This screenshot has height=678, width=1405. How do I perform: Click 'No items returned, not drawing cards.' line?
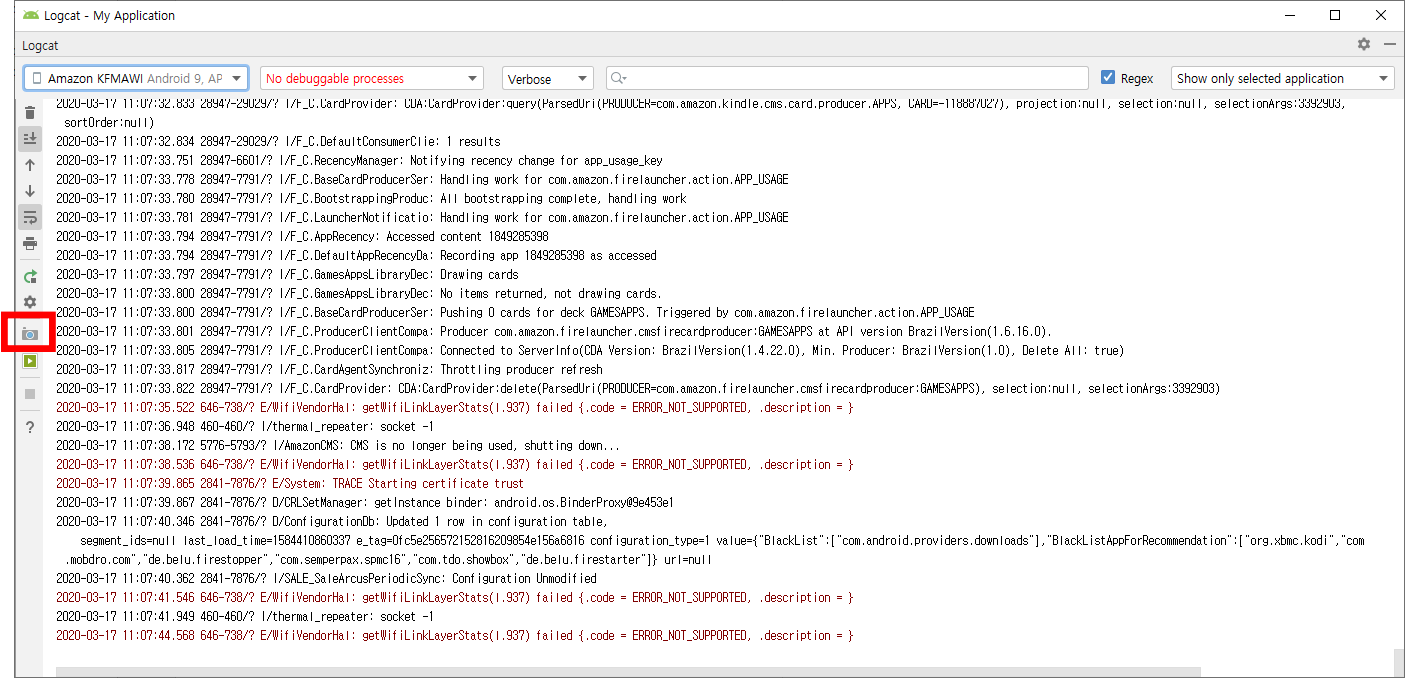coord(359,293)
